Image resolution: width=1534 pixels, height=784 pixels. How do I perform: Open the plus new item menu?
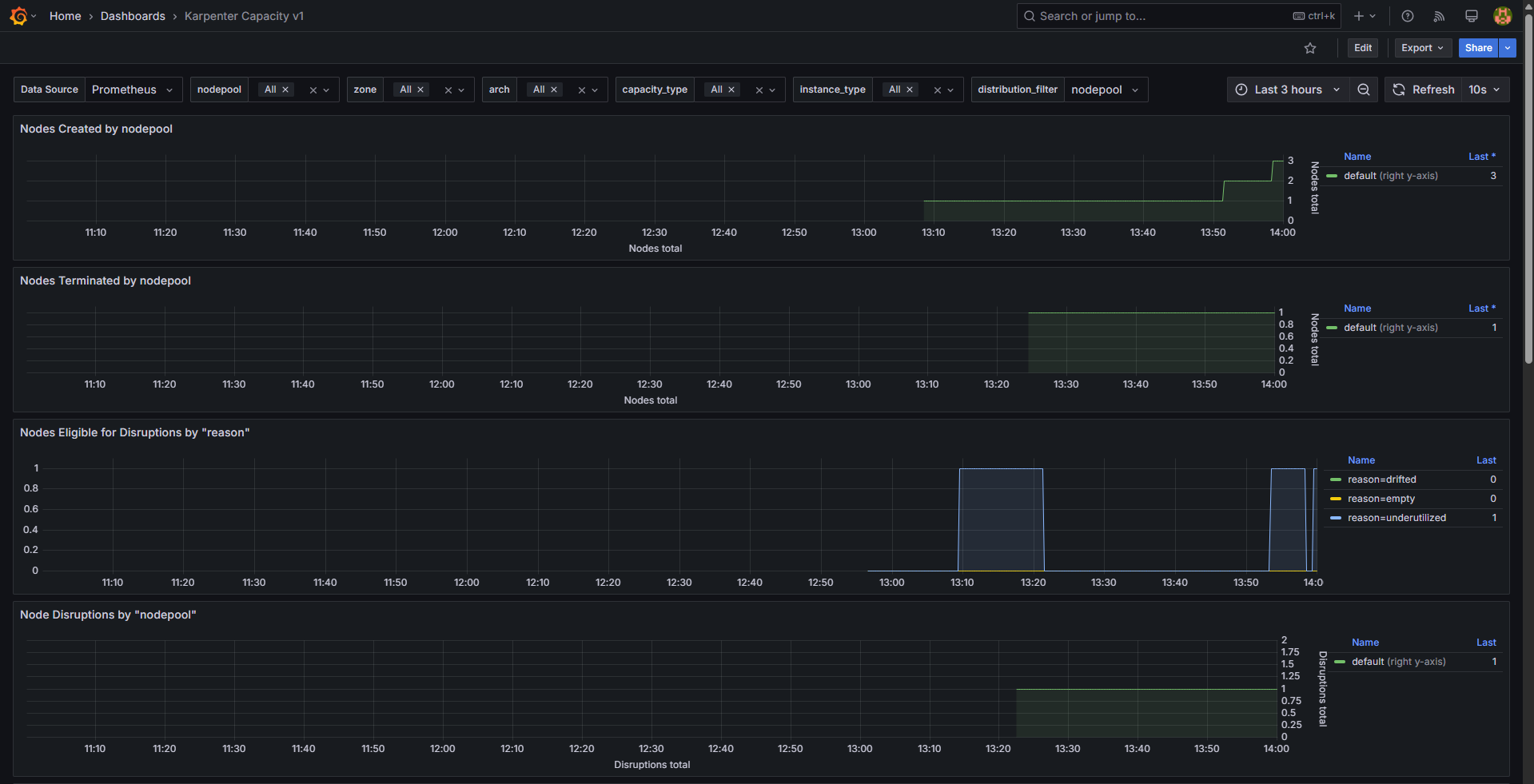tap(1364, 16)
